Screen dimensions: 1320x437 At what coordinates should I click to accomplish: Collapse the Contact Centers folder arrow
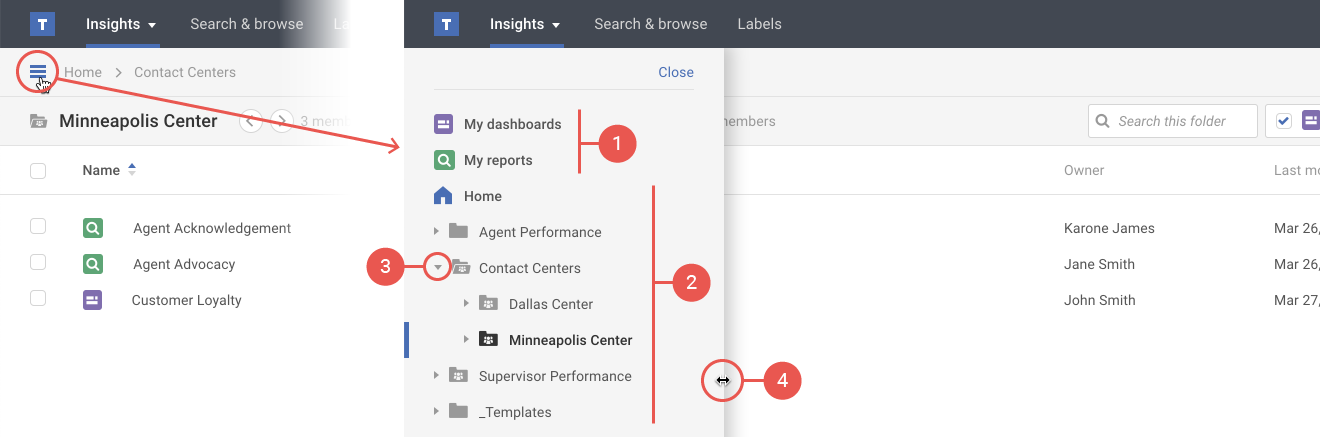tap(437, 268)
